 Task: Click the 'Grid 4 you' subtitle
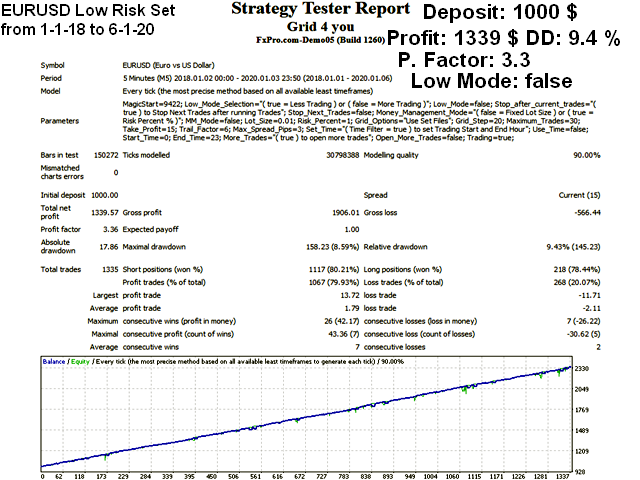(320, 27)
